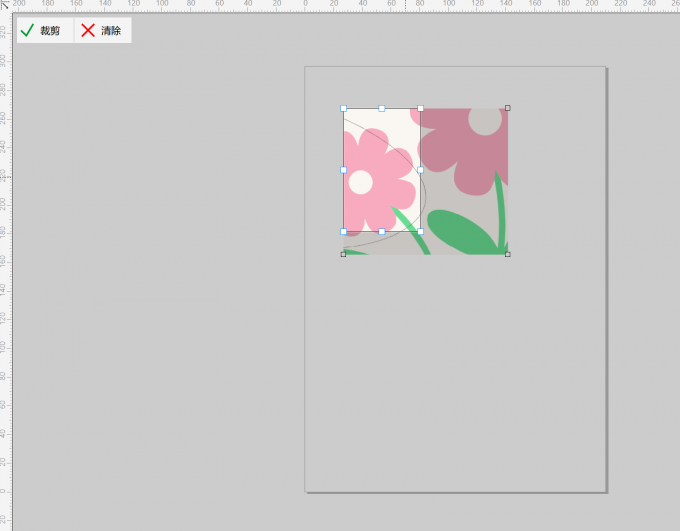Viewport: 680px width, 531px height.
Task: Select the middle-left crop rectangle handle
Action: click(x=343, y=170)
